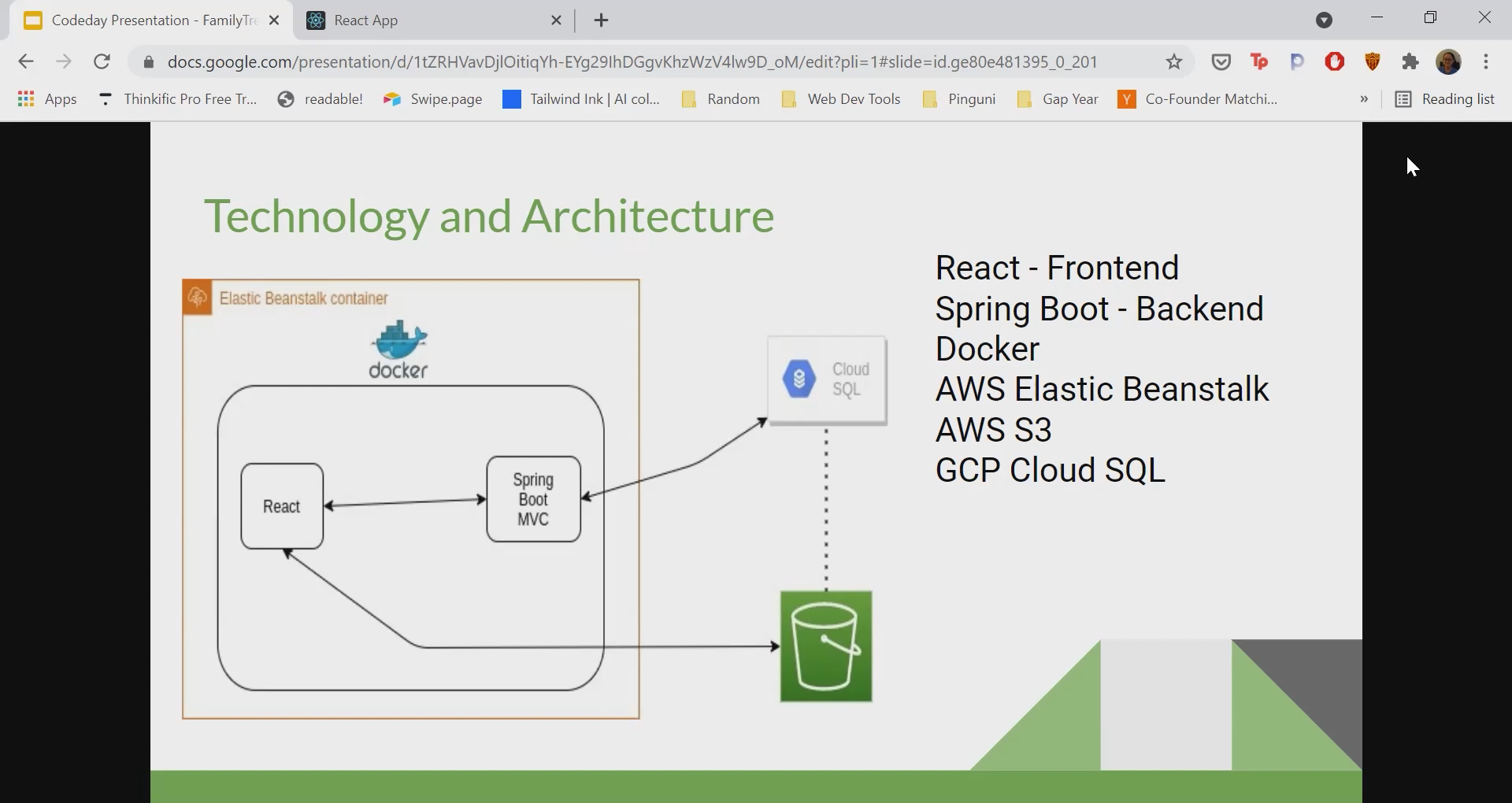Click the React box in the diagram
This screenshot has height=803, width=1512.
coord(282,506)
